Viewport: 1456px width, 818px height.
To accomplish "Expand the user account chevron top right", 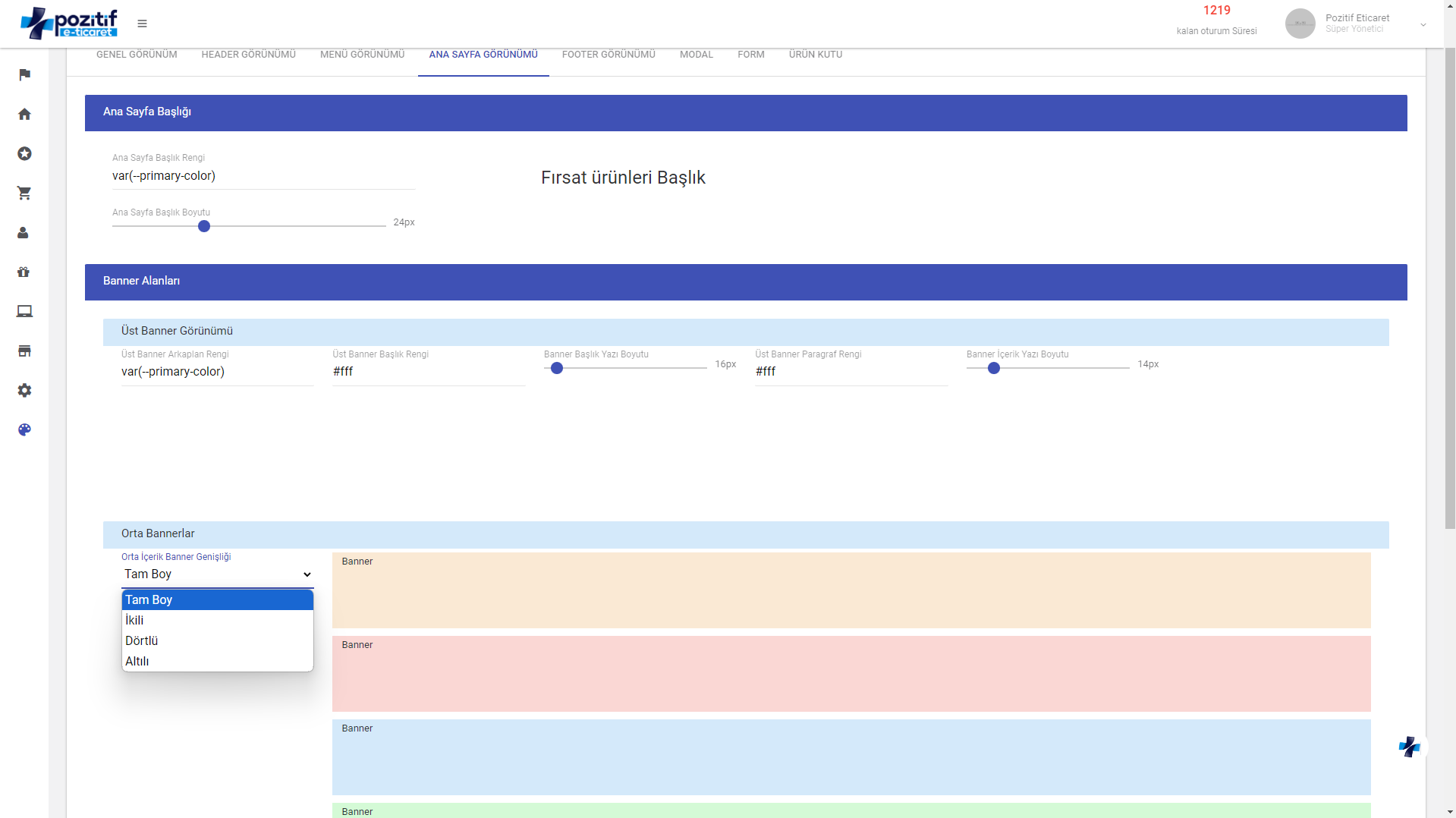I will (1424, 24).
